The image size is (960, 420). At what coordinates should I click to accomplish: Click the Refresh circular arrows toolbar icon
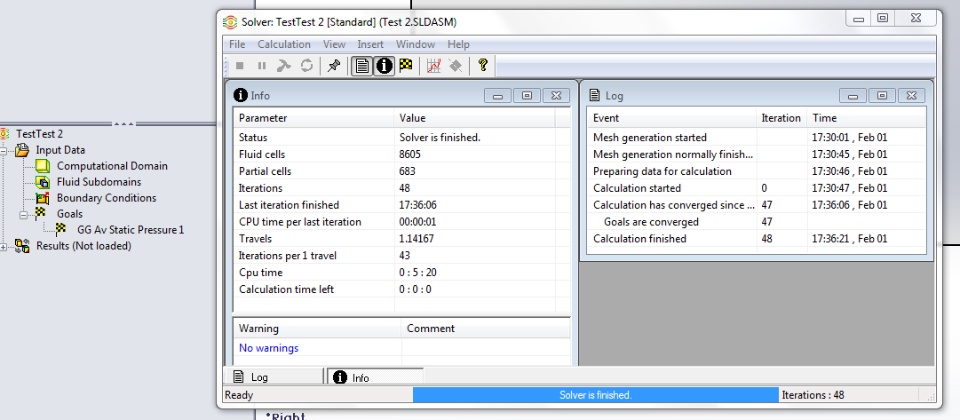coord(307,66)
